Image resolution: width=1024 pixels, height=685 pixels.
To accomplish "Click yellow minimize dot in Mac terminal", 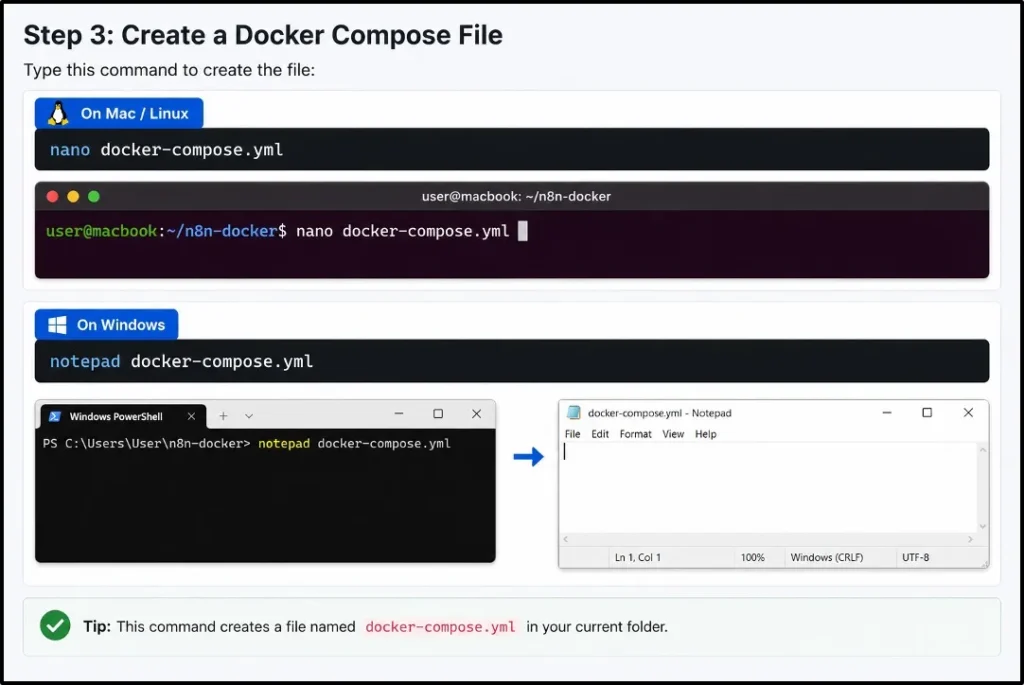I will pyautogui.click(x=73, y=197).
